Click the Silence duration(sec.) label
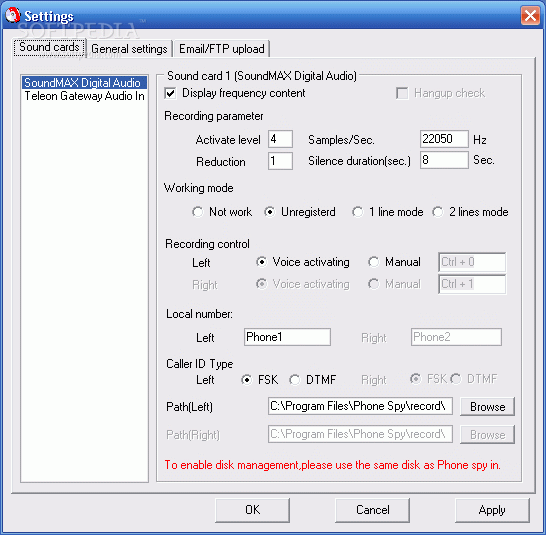This screenshot has height=535, width=546. point(359,161)
